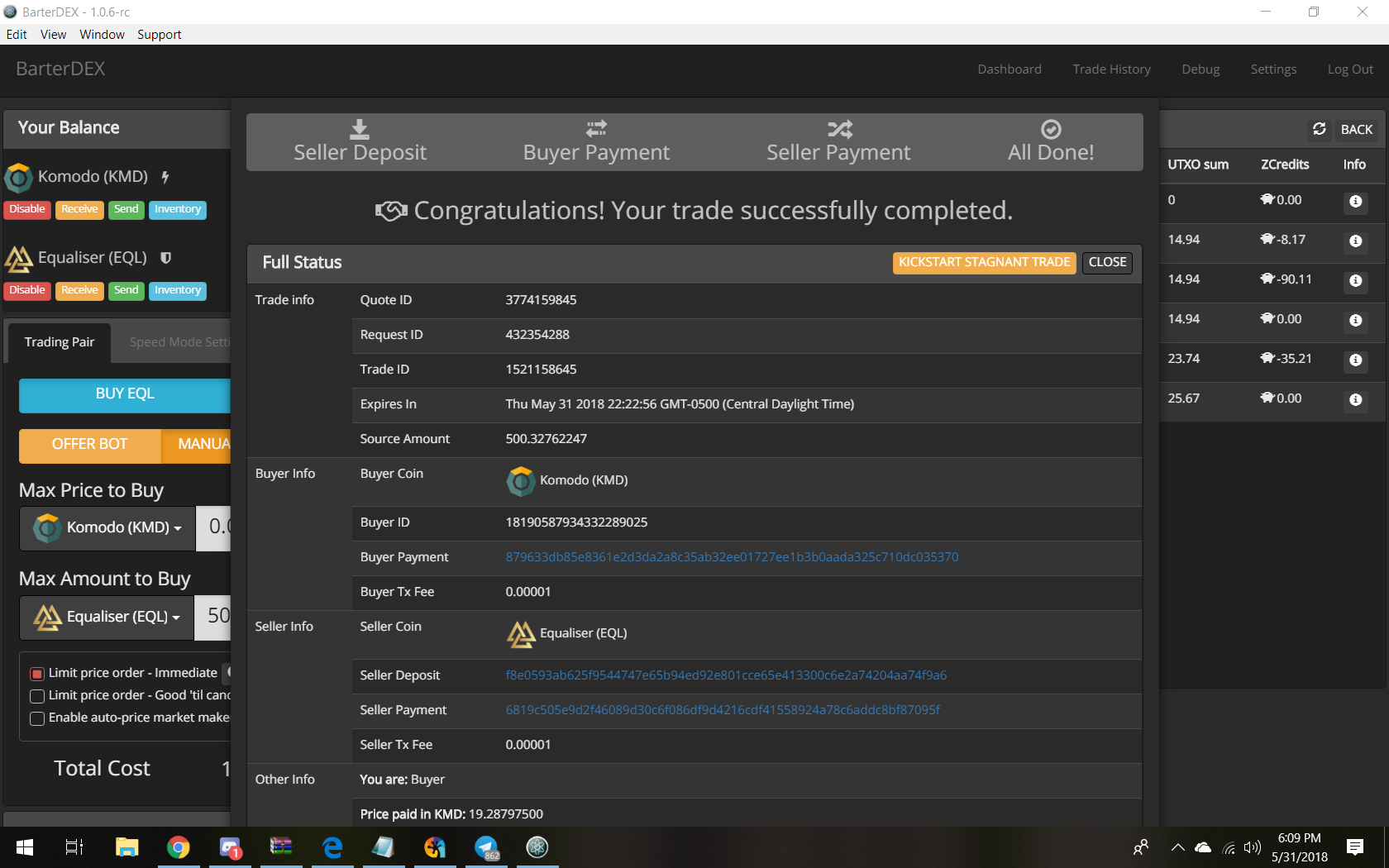Click the Equaliser logo in Seller Coin row
The height and width of the screenshot is (868, 1389).
coord(521,634)
